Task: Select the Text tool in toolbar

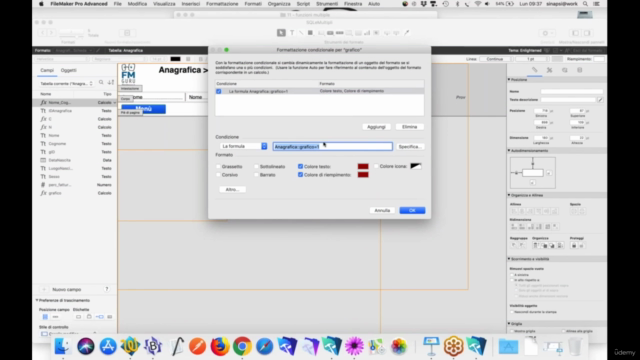Action: (x=292, y=33)
